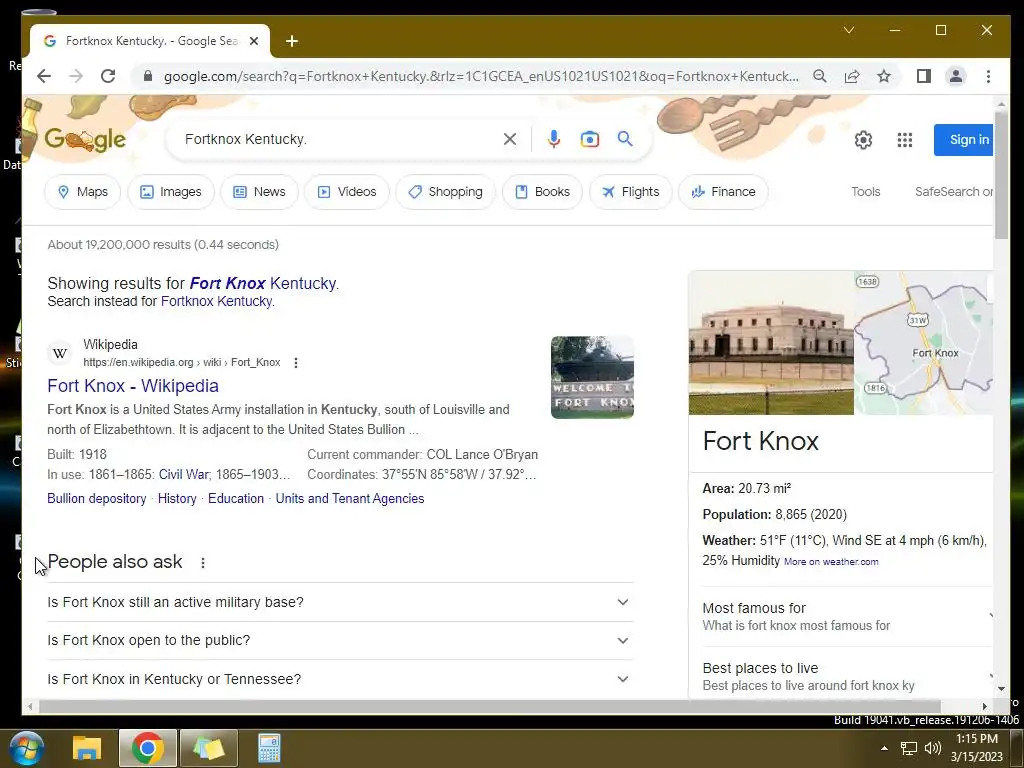Open search Tools
1024x768 pixels.
[865, 192]
